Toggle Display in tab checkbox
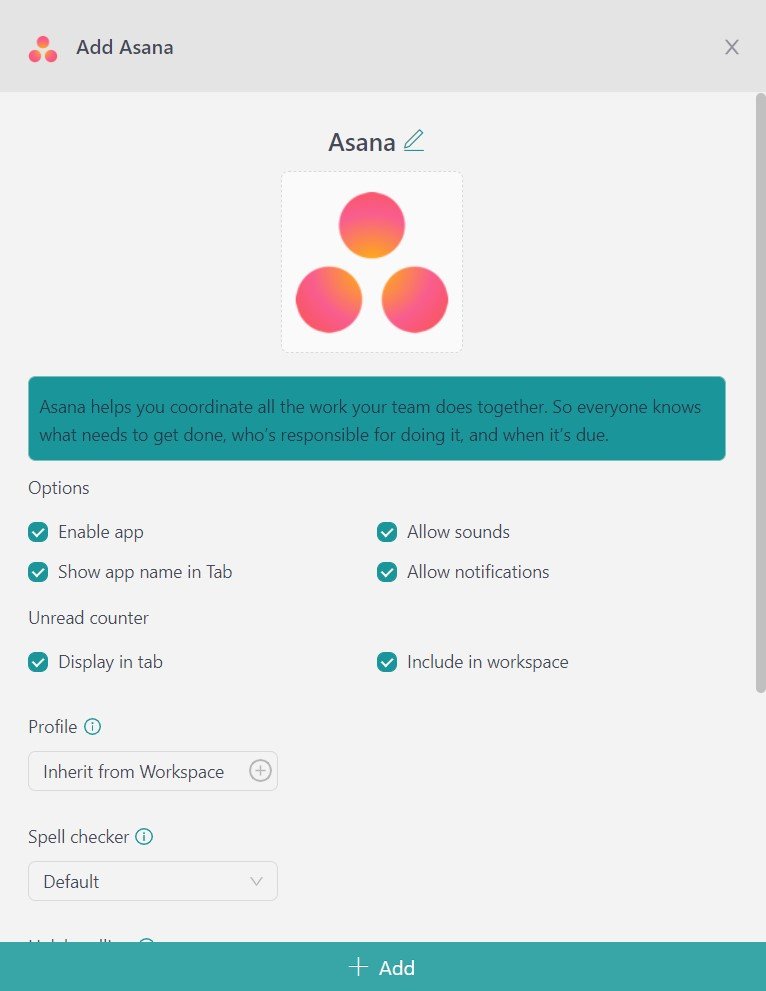Image resolution: width=766 pixels, height=991 pixels. pos(38,662)
